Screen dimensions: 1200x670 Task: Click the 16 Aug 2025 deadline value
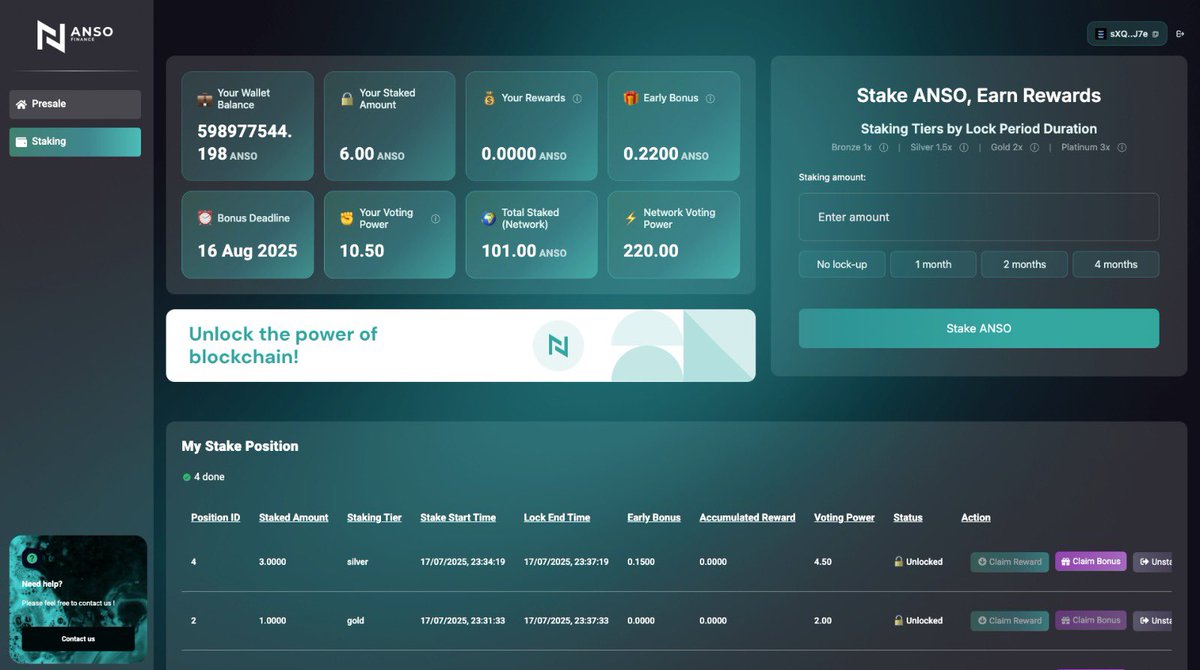click(247, 251)
